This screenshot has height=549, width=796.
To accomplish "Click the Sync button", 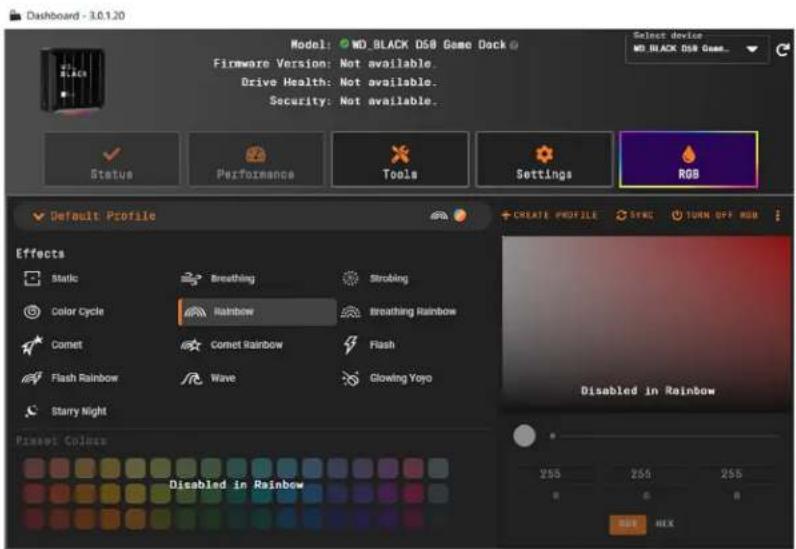I will [x=635, y=215].
